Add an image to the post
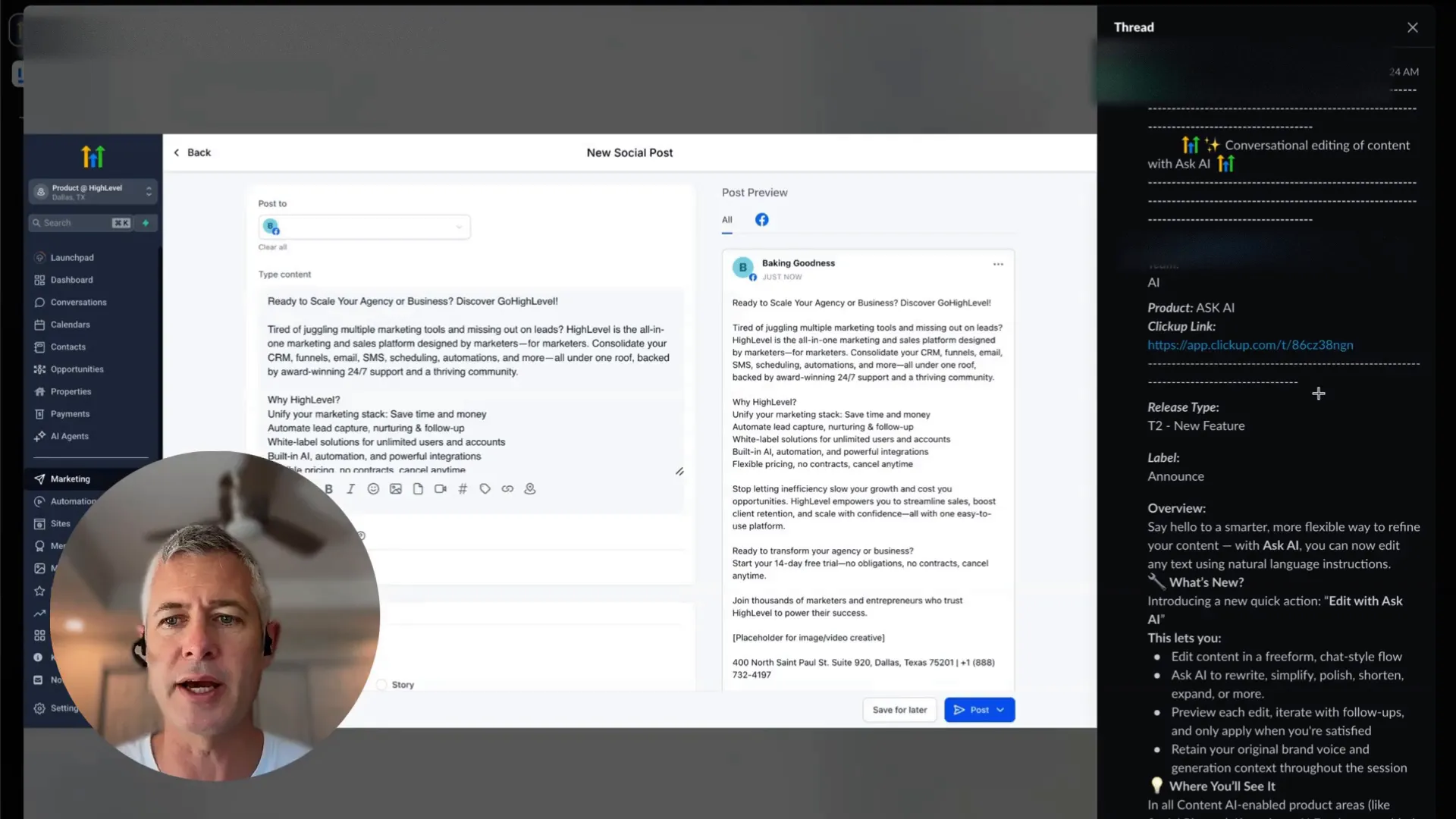The height and width of the screenshot is (819, 1456). (396, 489)
